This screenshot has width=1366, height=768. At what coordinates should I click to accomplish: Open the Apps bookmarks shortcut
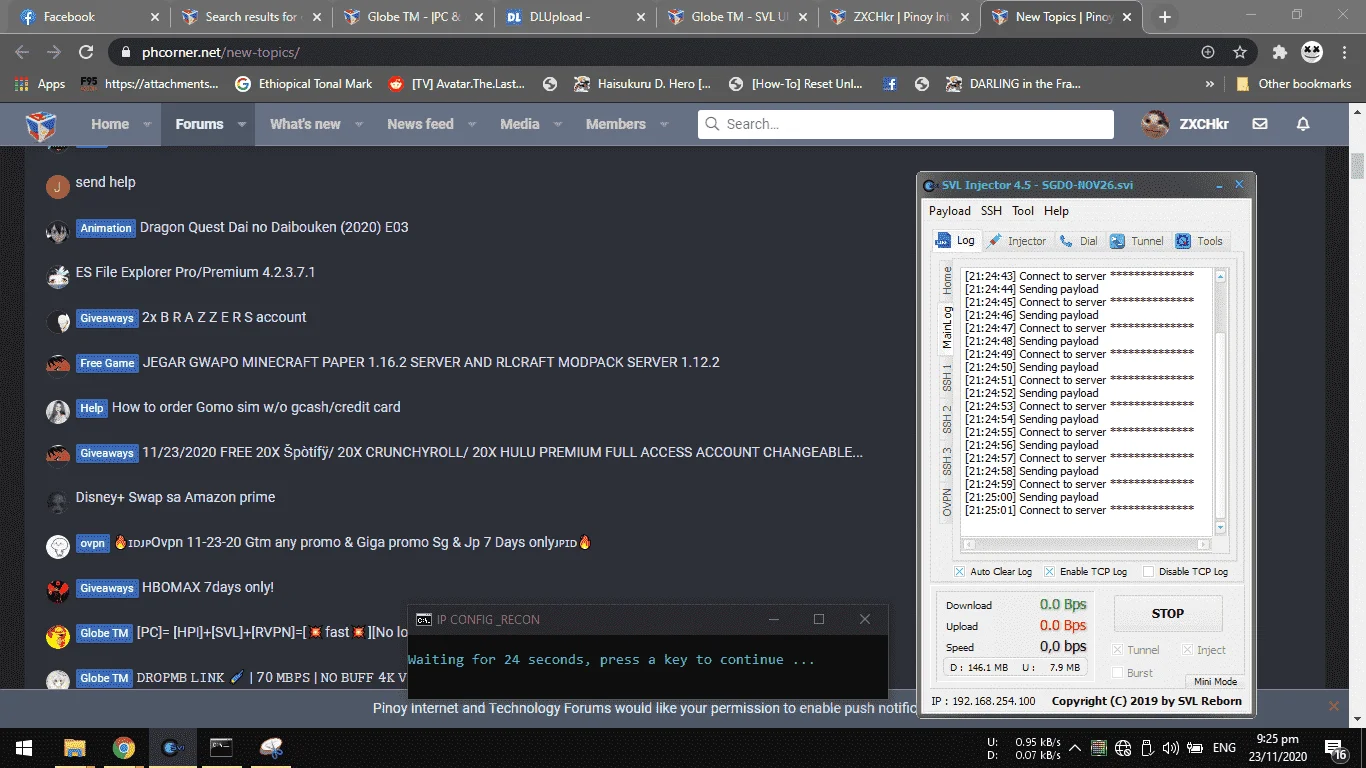coord(40,84)
